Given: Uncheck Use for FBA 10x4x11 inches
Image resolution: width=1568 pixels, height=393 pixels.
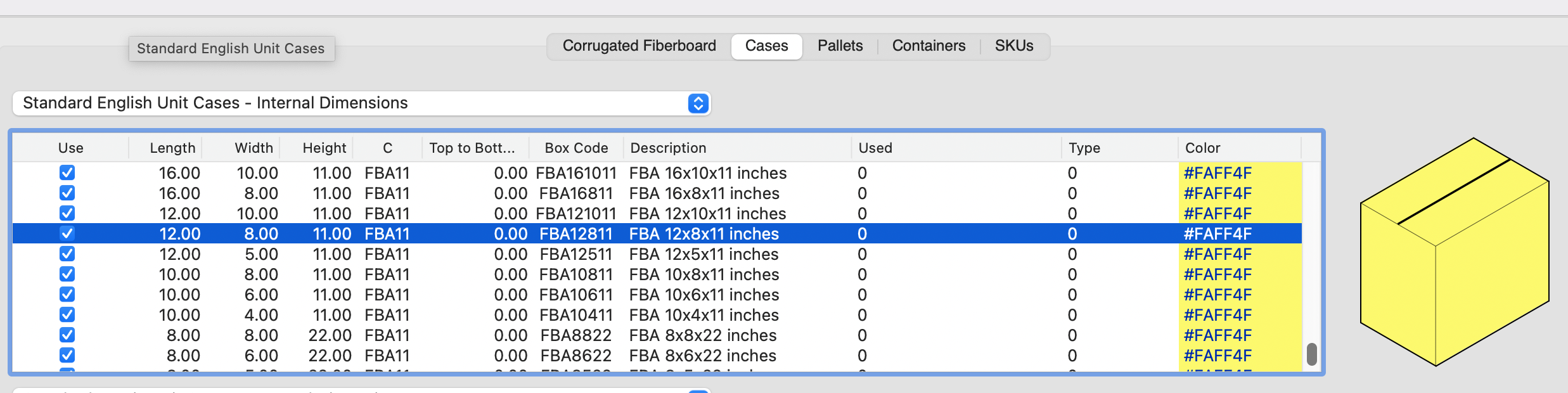Looking at the screenshot, I should (67, 314).
